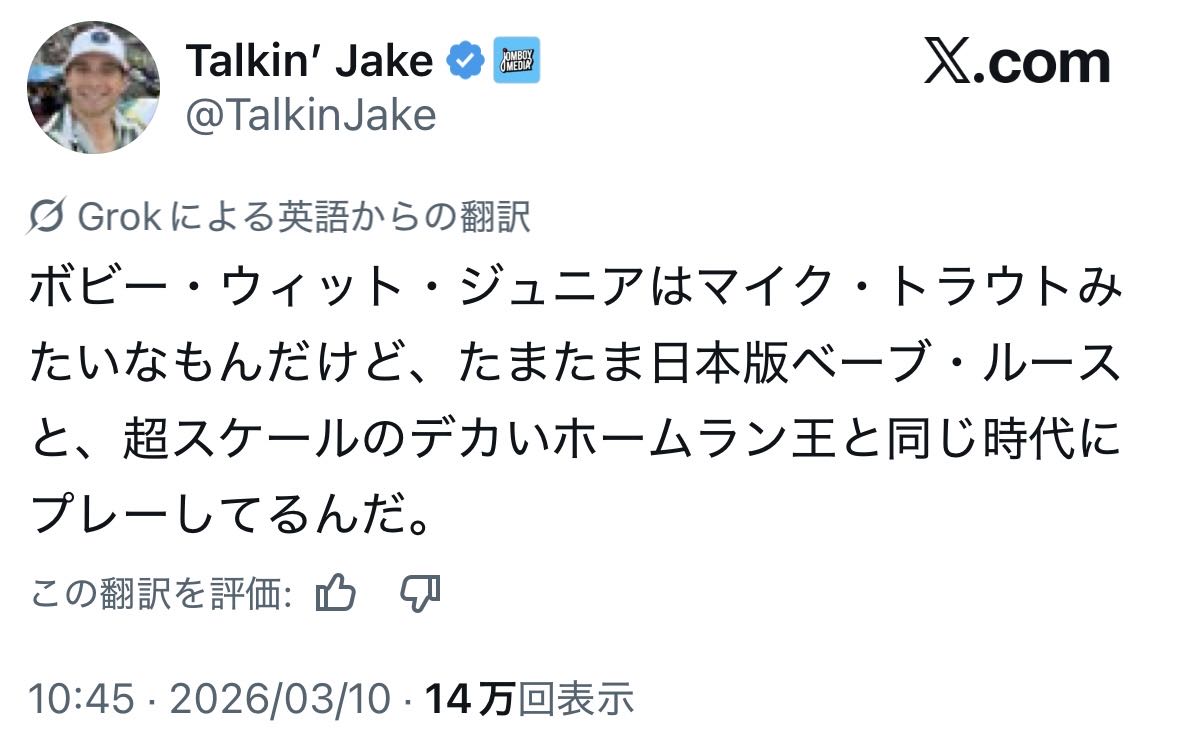Click the Talkin' Jake display name
Viewport: 1179px width, 733px height.
[309, 62]
